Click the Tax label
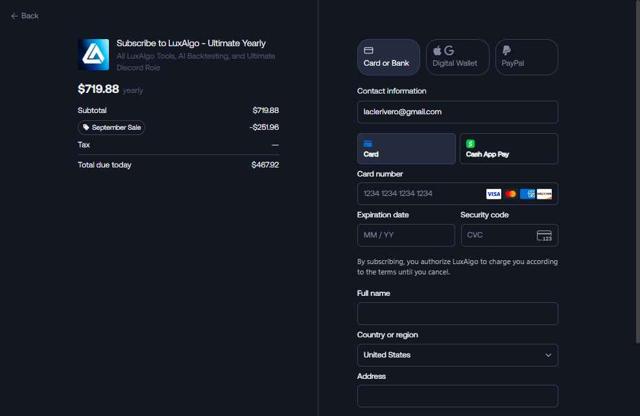Screen dimensions: 640x416 pos(84,145)
